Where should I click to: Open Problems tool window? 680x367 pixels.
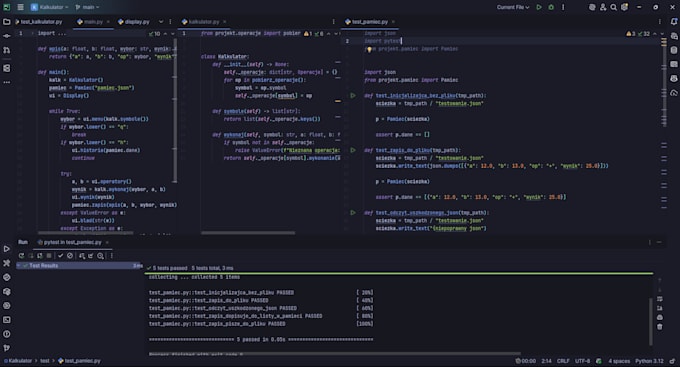pos(7,334)
